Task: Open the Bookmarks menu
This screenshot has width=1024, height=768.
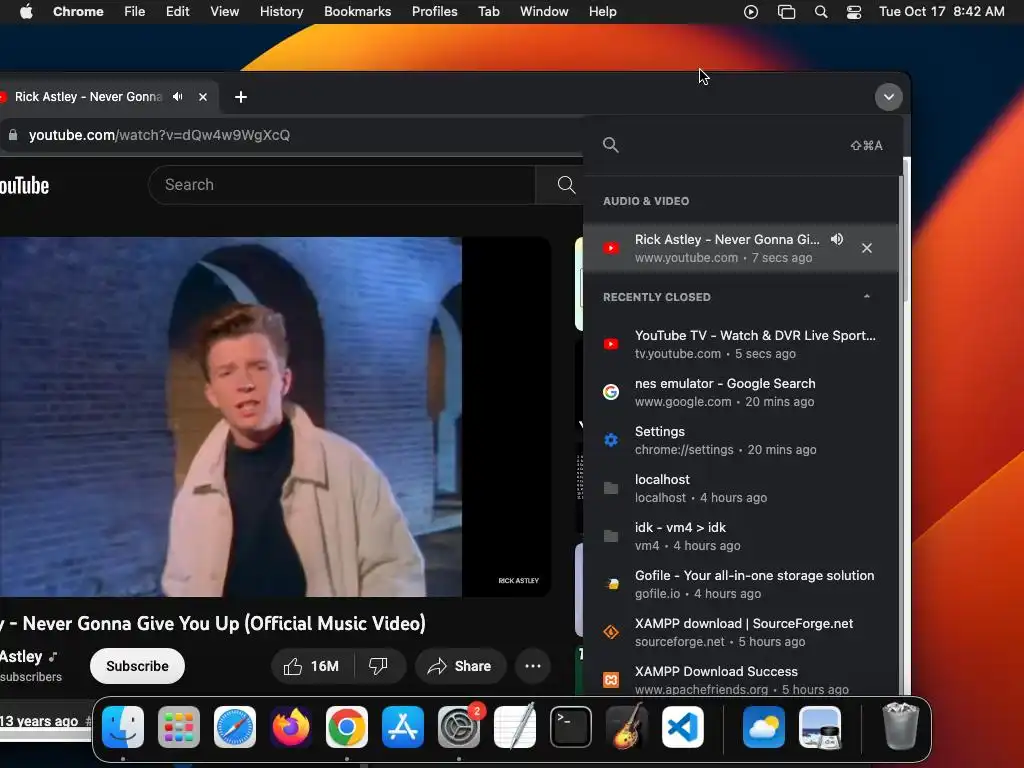Action: tap(357, 12)
